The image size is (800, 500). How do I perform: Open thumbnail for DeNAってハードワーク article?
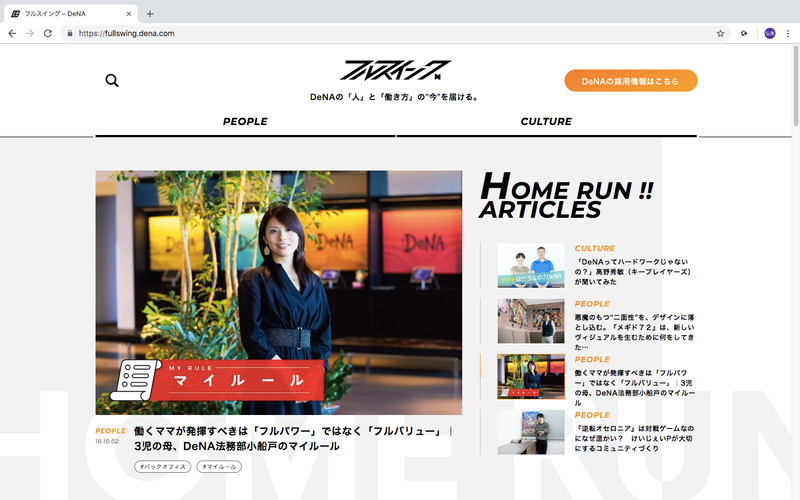531,265
